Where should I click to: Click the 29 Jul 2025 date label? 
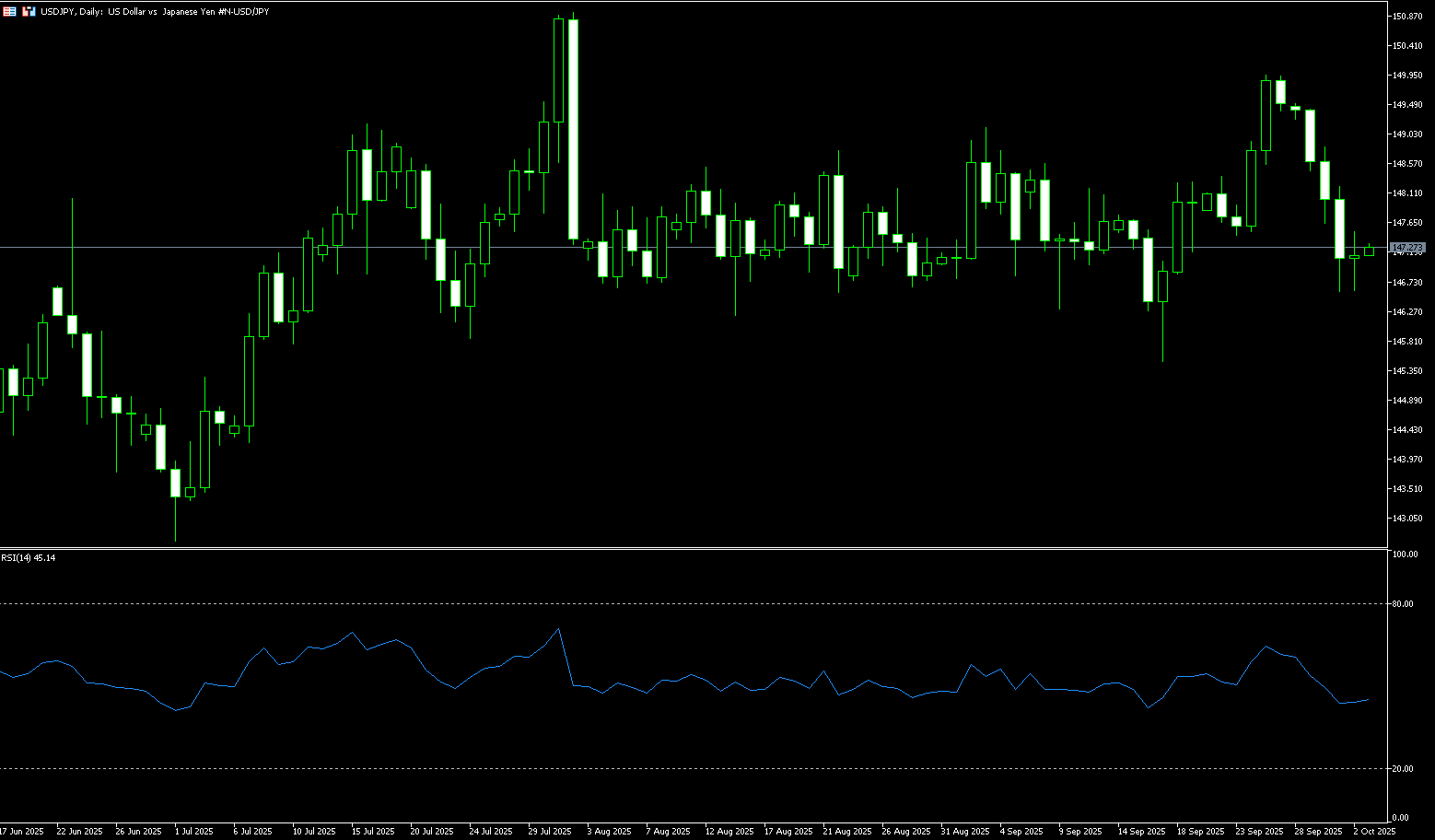coord(549,831)
